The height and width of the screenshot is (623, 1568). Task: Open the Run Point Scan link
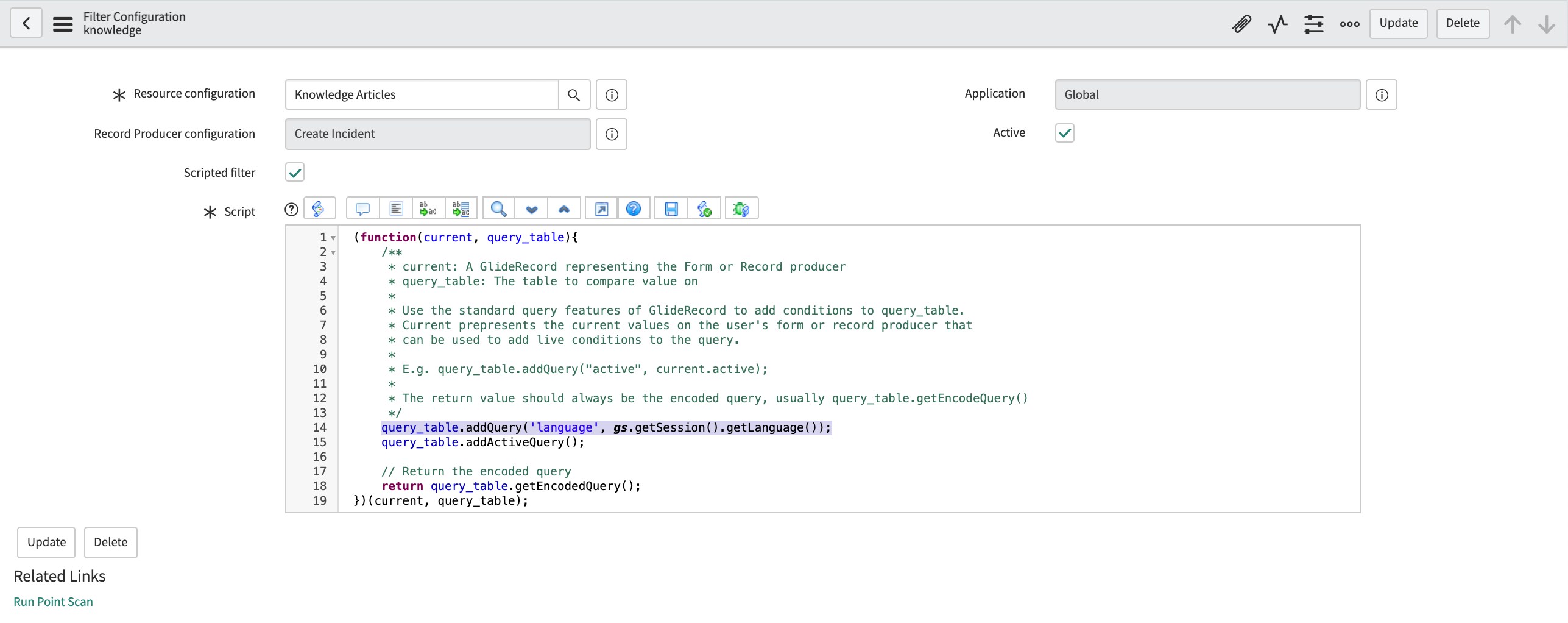click(x=53, y=602)
